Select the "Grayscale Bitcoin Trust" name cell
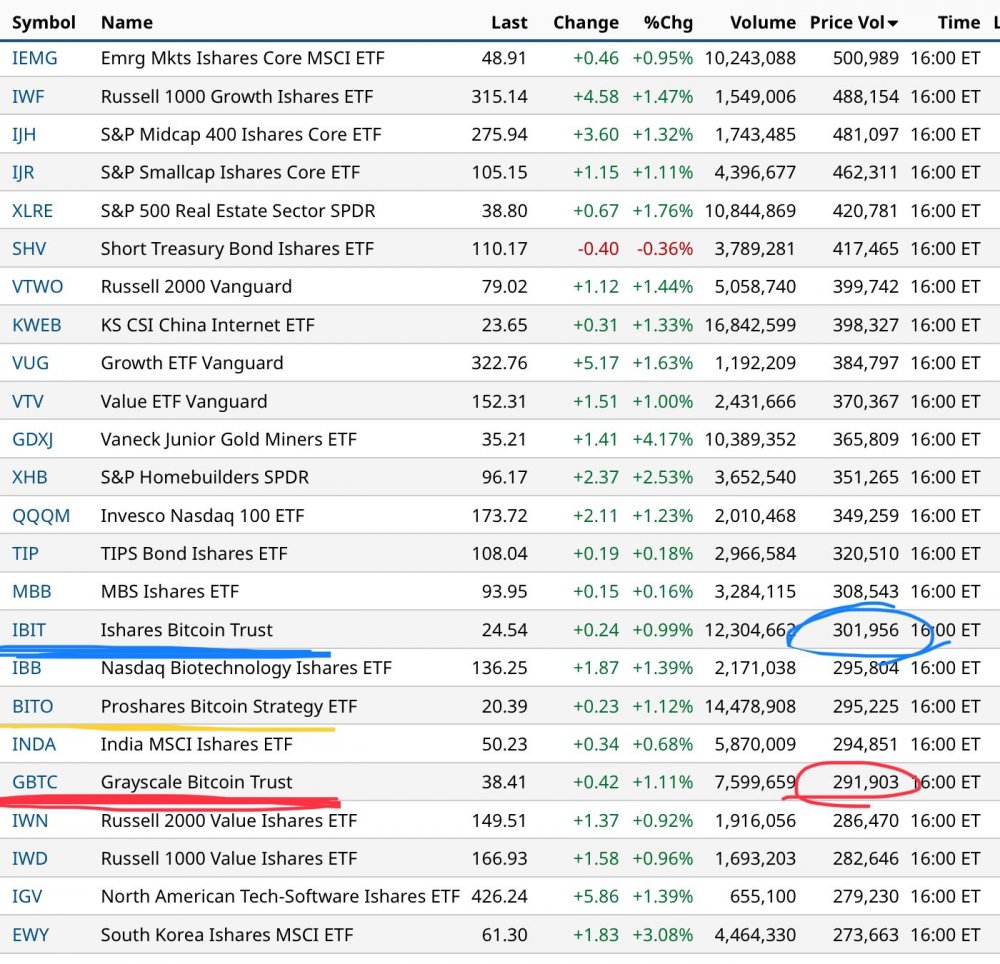1000x964 pixels. (196, 782)
